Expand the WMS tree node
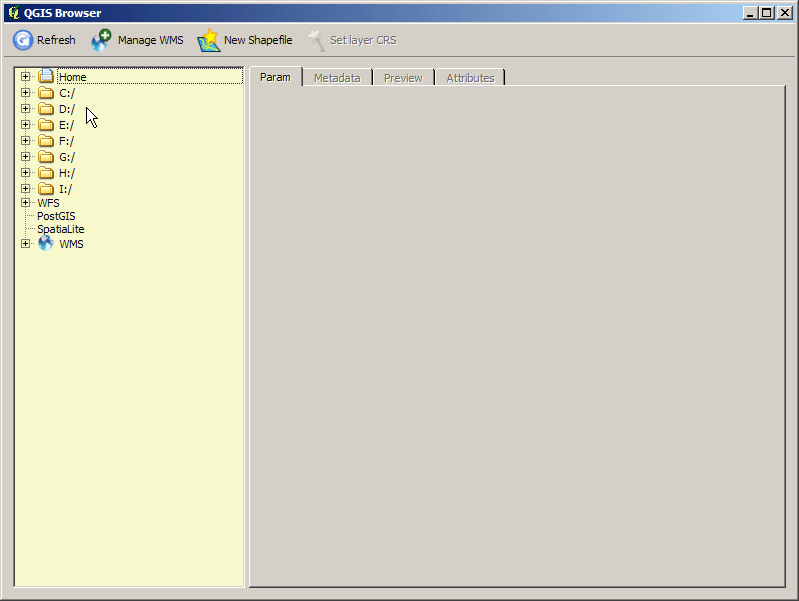 click(x=25, y=244)
